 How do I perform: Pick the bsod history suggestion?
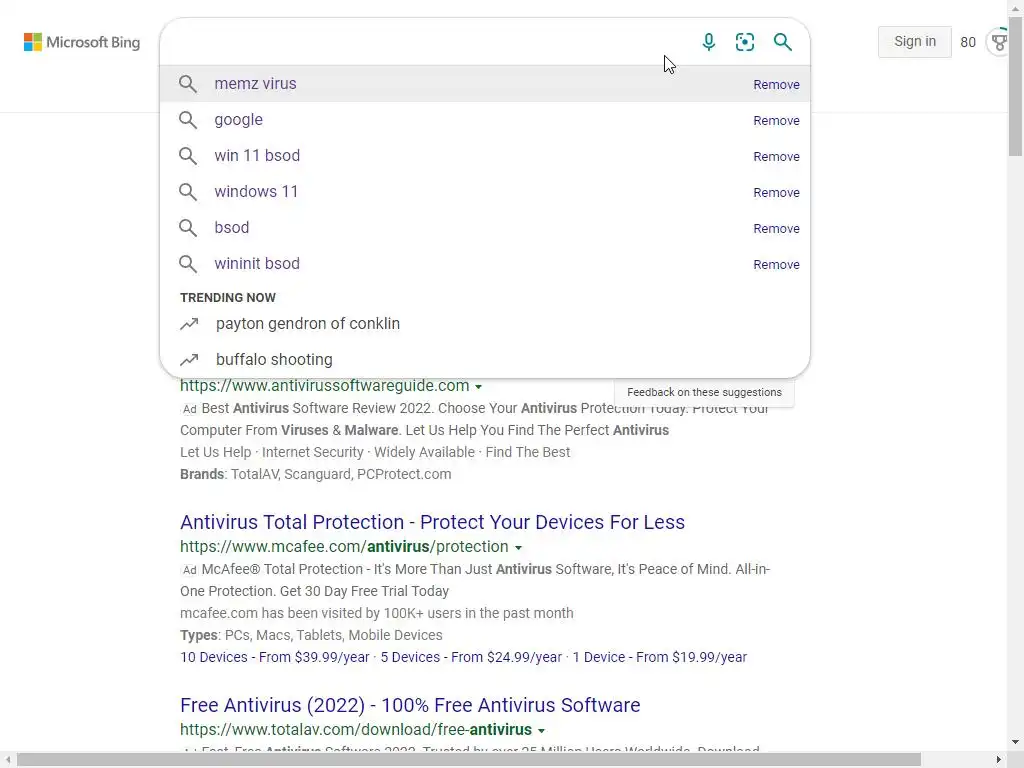(x=485, y=227)
